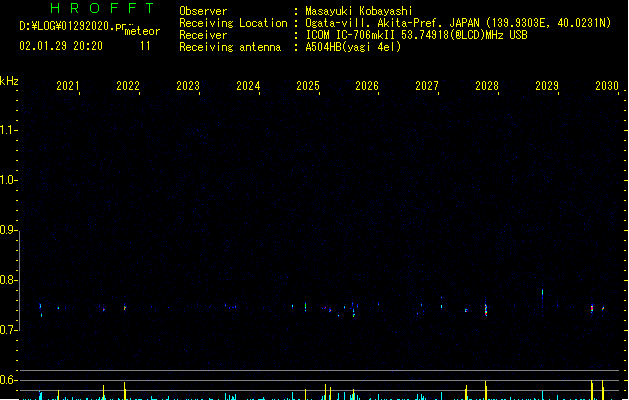This screenshot has height=400, width=629.
Task: Click the Observer label
Action: point(203,11)
